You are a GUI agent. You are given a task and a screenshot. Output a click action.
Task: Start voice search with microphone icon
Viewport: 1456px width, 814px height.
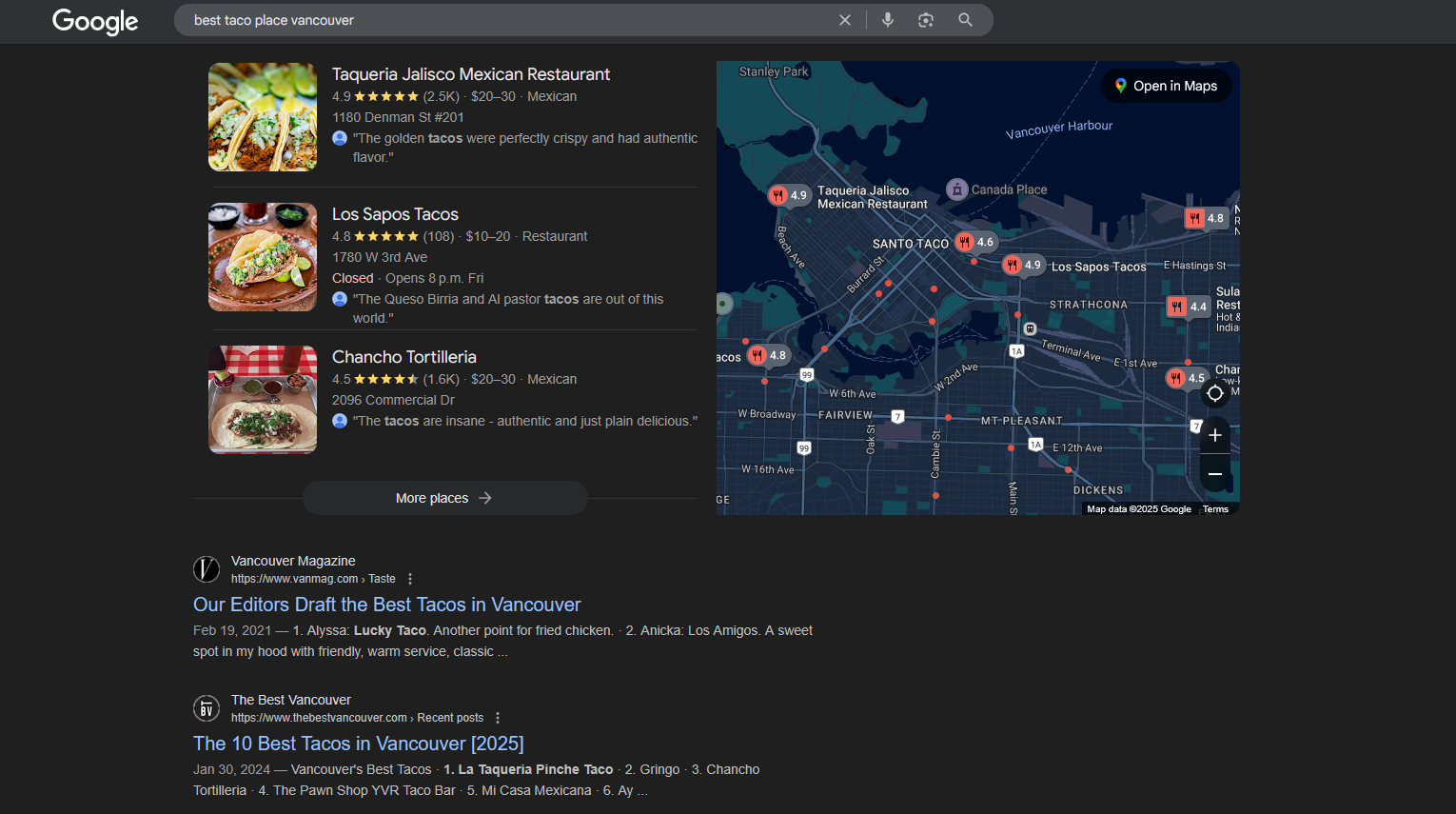click(888, 20)
